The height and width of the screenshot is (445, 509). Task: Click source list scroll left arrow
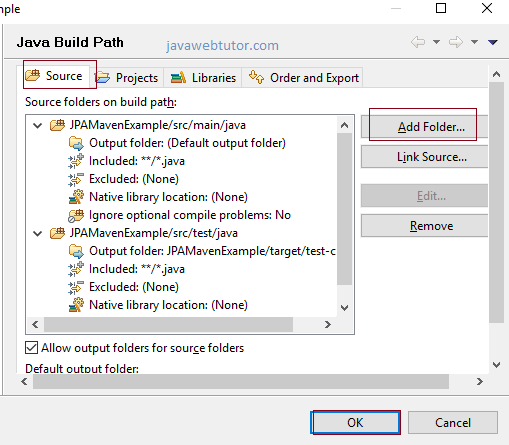[x=35, y=324]
